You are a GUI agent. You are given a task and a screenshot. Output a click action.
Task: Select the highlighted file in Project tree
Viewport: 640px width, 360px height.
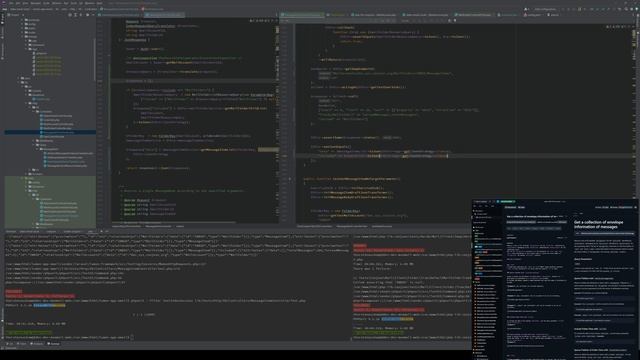coord(50,132)
